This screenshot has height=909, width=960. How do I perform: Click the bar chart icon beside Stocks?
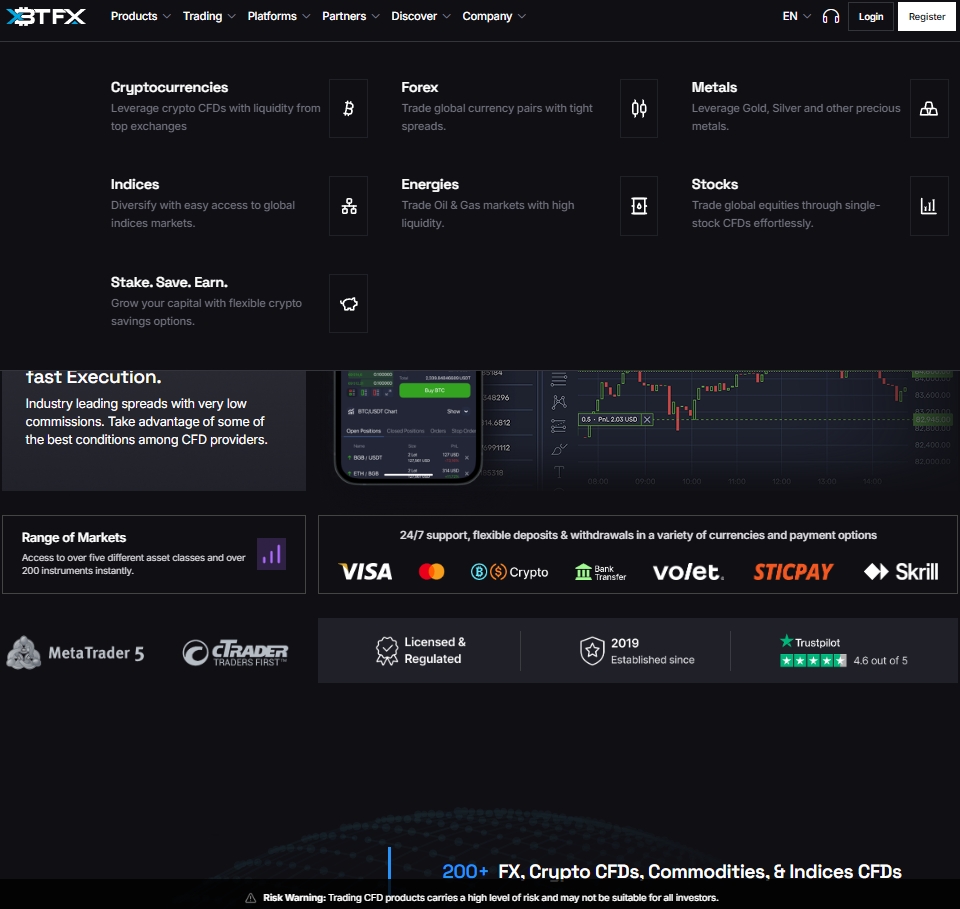point(929,206)
